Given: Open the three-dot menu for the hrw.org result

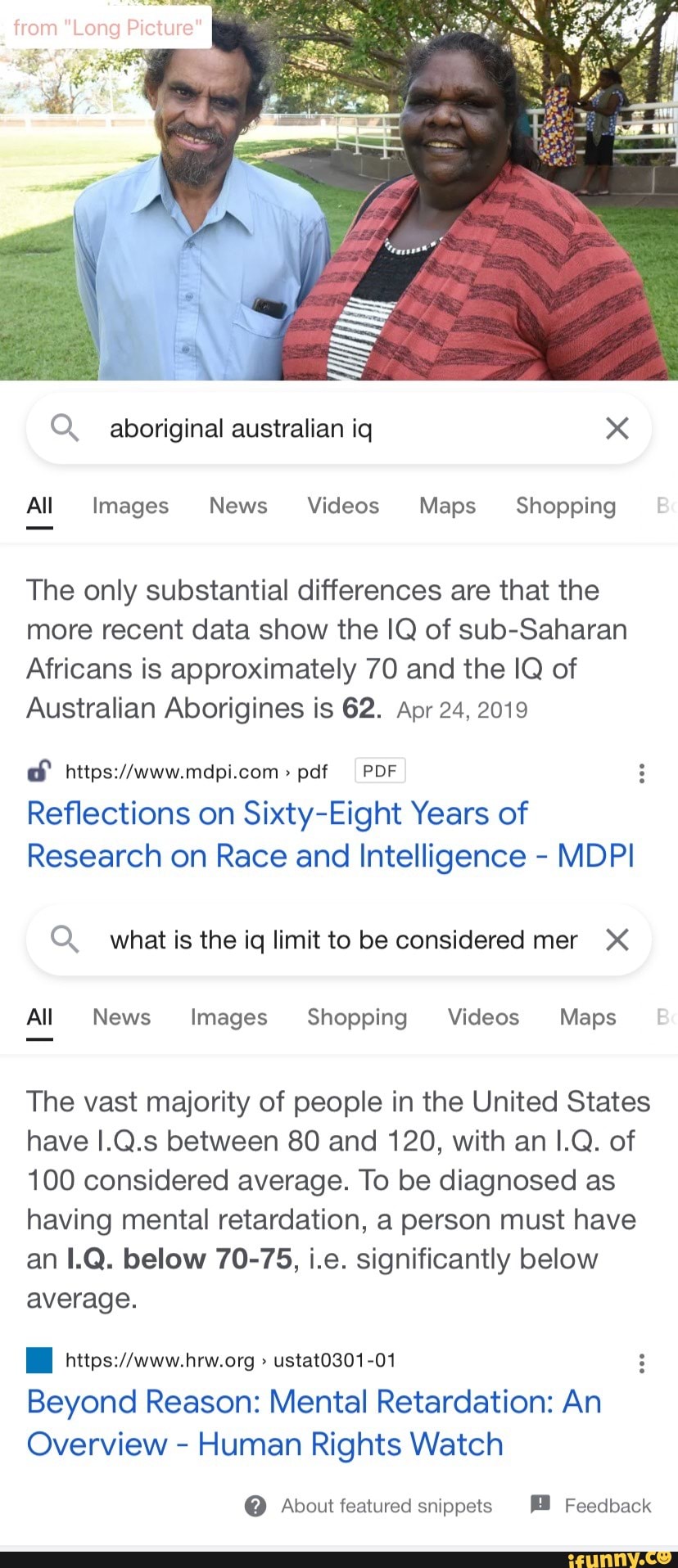Looking at the screenshot, I should click(641, 1363).
